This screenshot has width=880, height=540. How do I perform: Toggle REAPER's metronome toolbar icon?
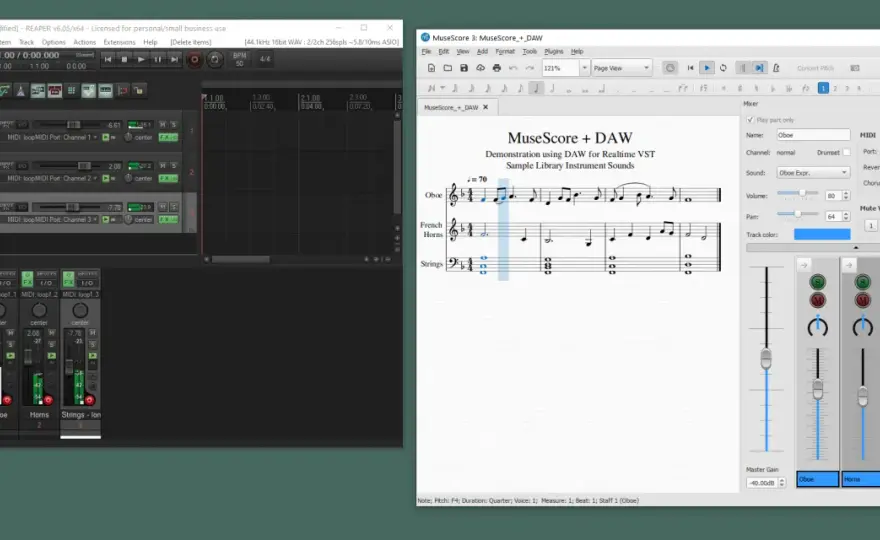(x=21, y=90)
